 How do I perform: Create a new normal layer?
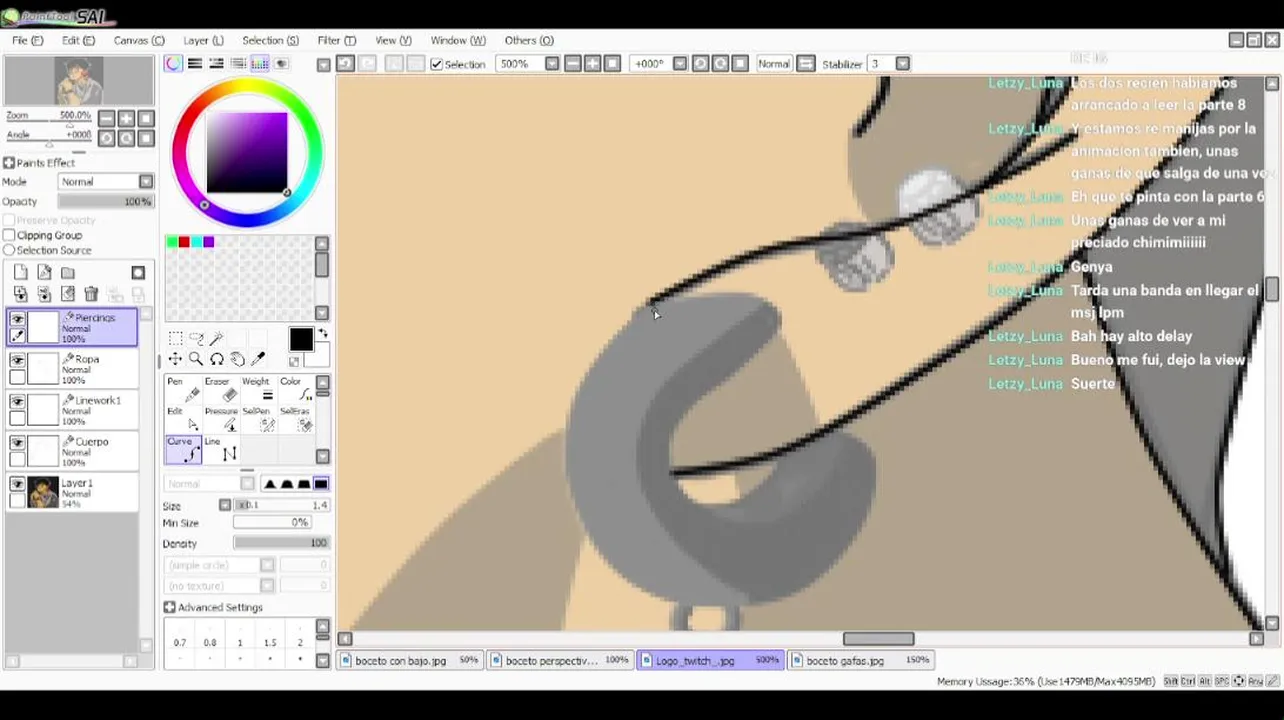pyautogui.click(x=20, y=273)
